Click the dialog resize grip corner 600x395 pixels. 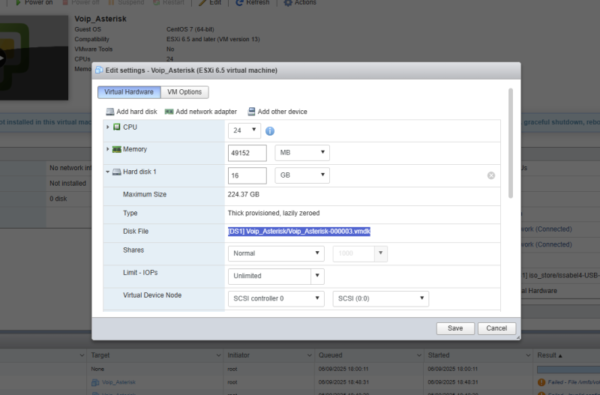[x=518, y=338]
